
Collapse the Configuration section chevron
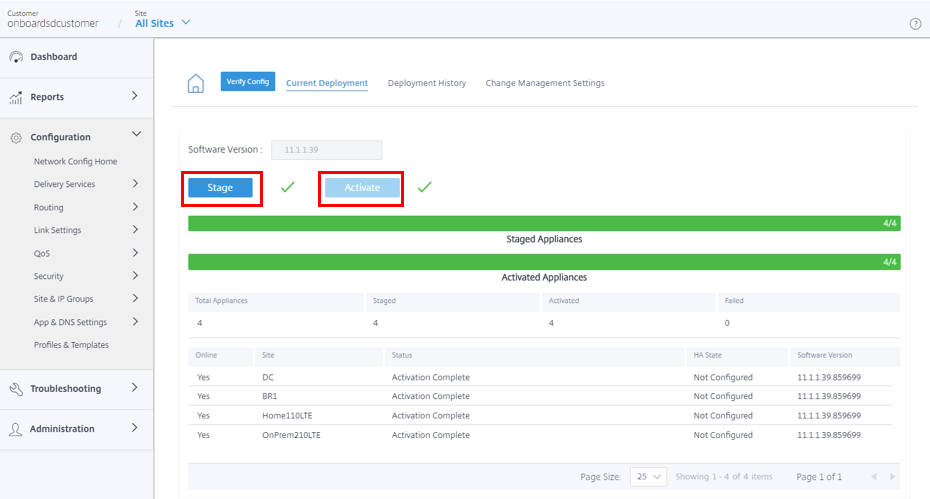click(136, 134)
